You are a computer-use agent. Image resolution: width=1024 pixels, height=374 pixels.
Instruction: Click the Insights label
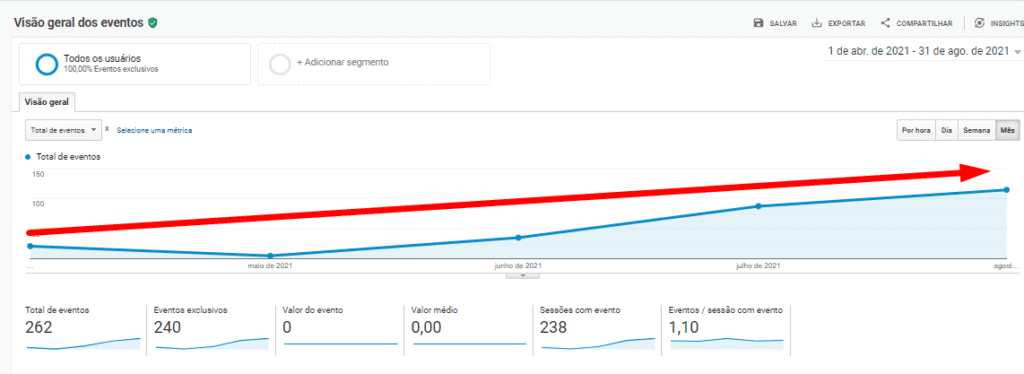coord(1007,23)
